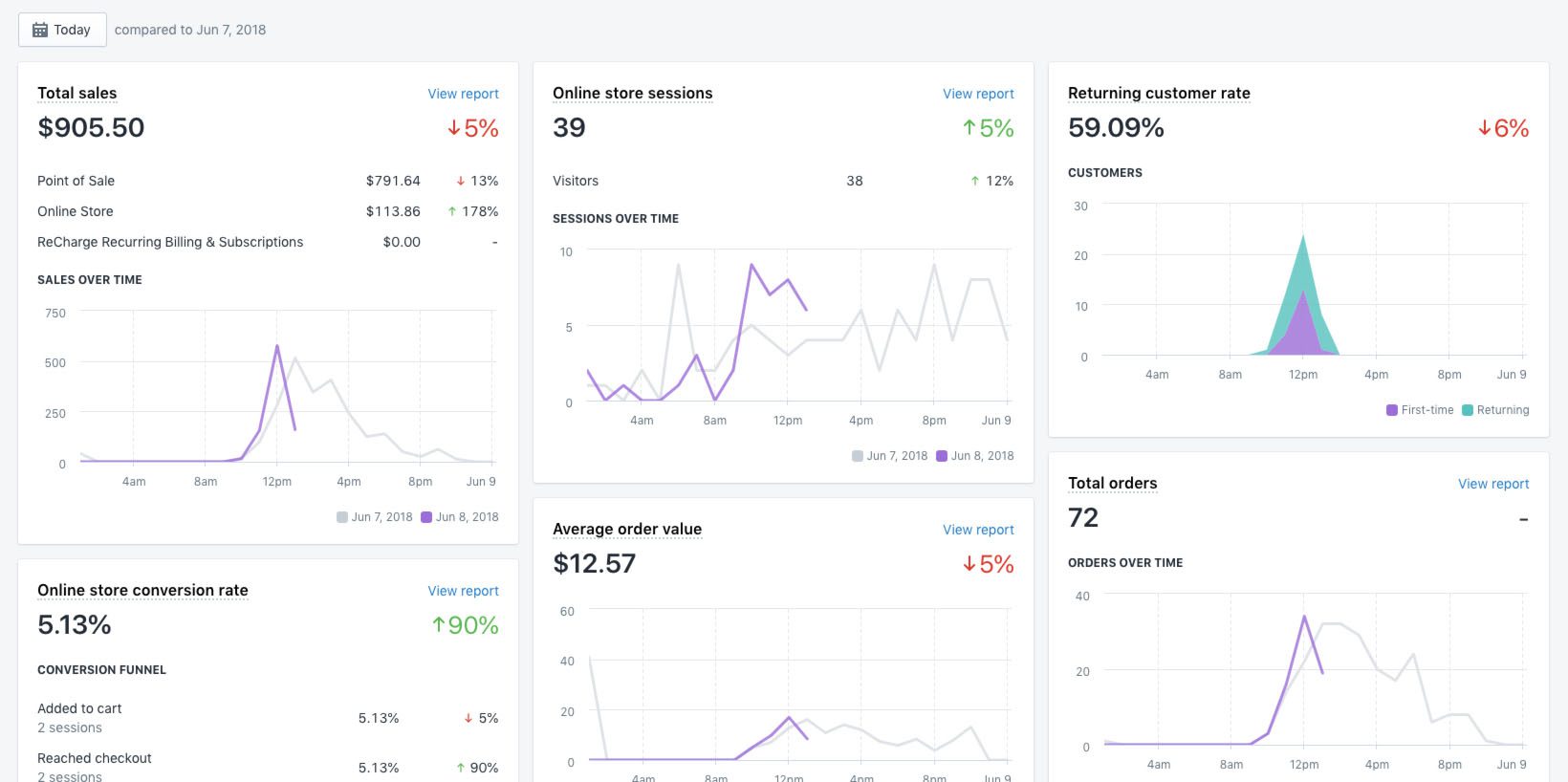Click the Point of Sale row label
The width and height of the screenshot is (1568, 782).
pos(76,181)
